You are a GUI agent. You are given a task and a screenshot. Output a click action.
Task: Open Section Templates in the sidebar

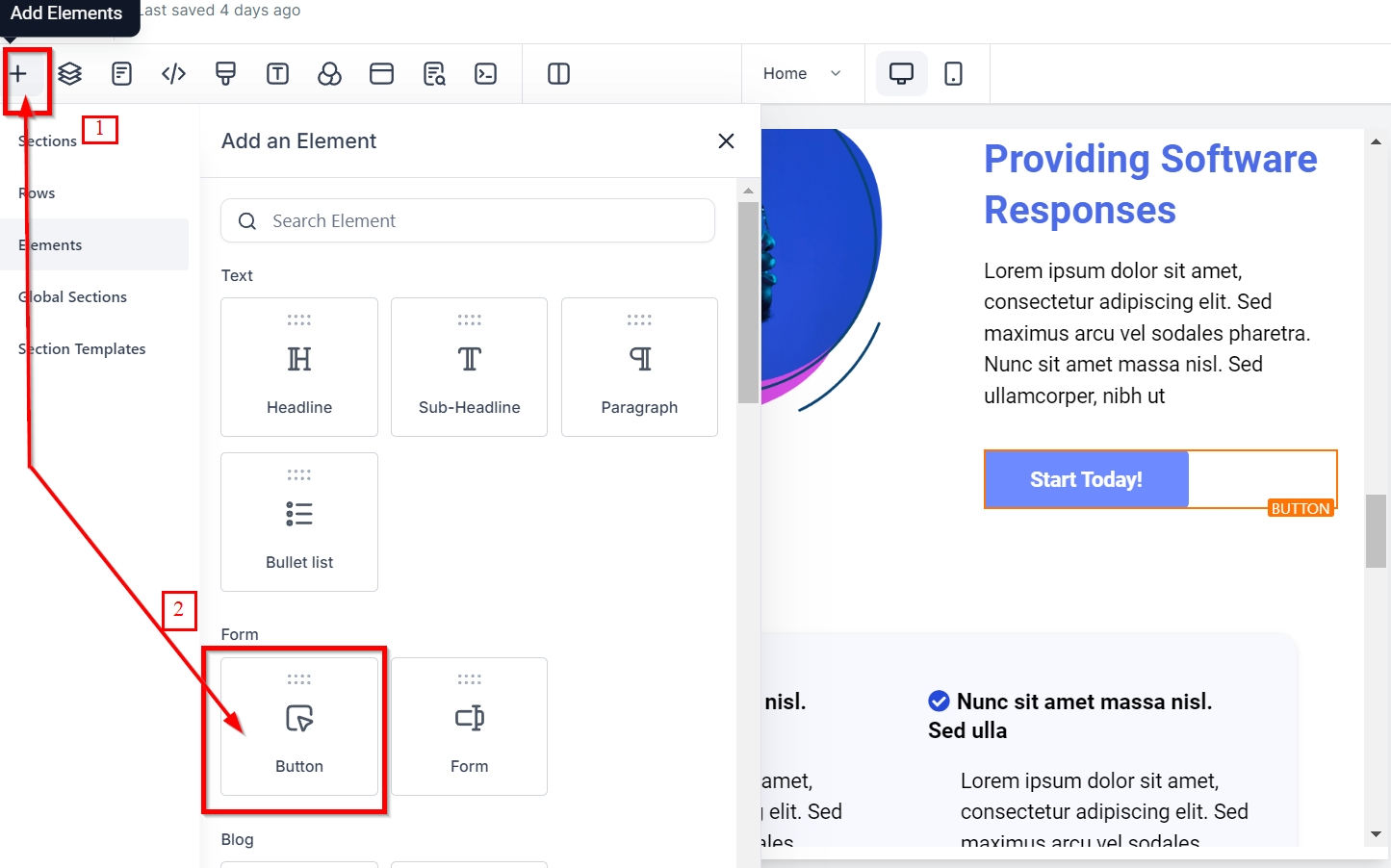[x=83, y=349]
